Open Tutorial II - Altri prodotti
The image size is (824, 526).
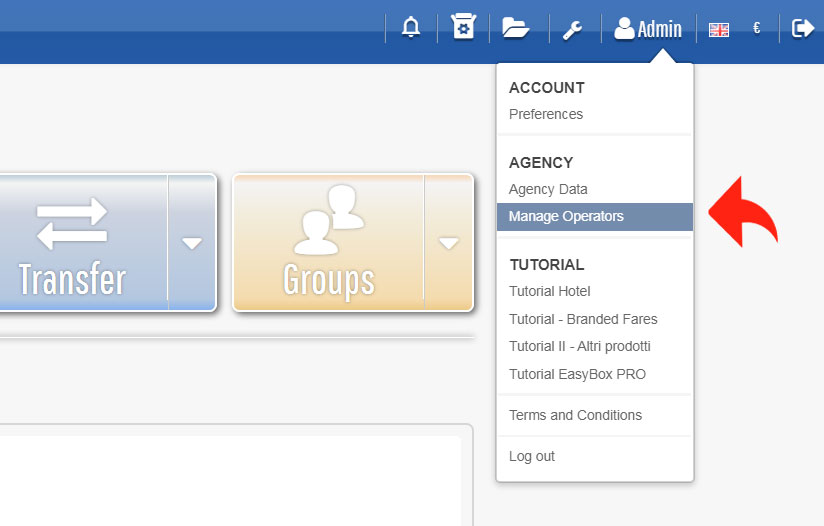tap(579, 346)
